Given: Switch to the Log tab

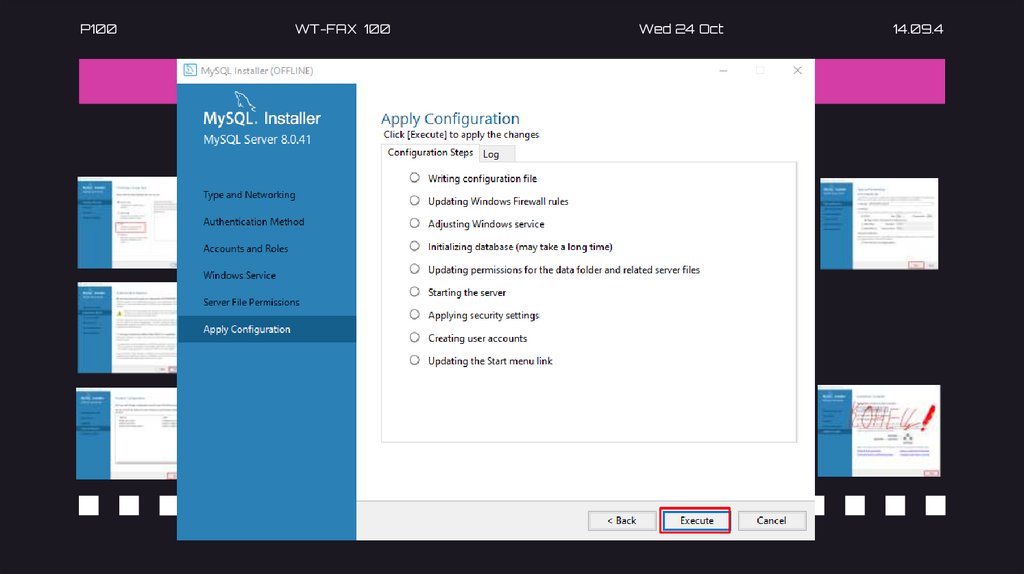Looking at the screenshot, I should tap(496, 154).
